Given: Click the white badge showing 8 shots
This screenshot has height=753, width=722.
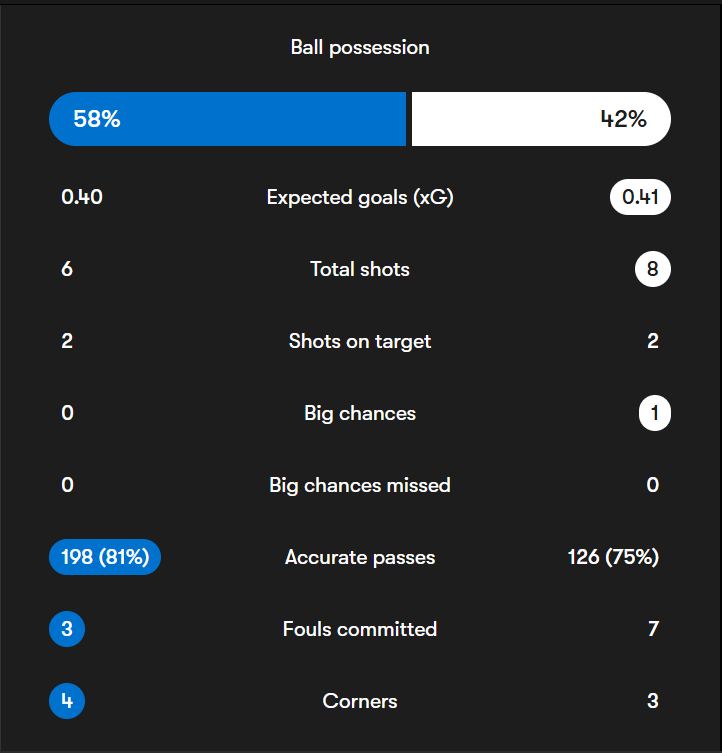Looking at the screenshot, I should coord(652,269).
